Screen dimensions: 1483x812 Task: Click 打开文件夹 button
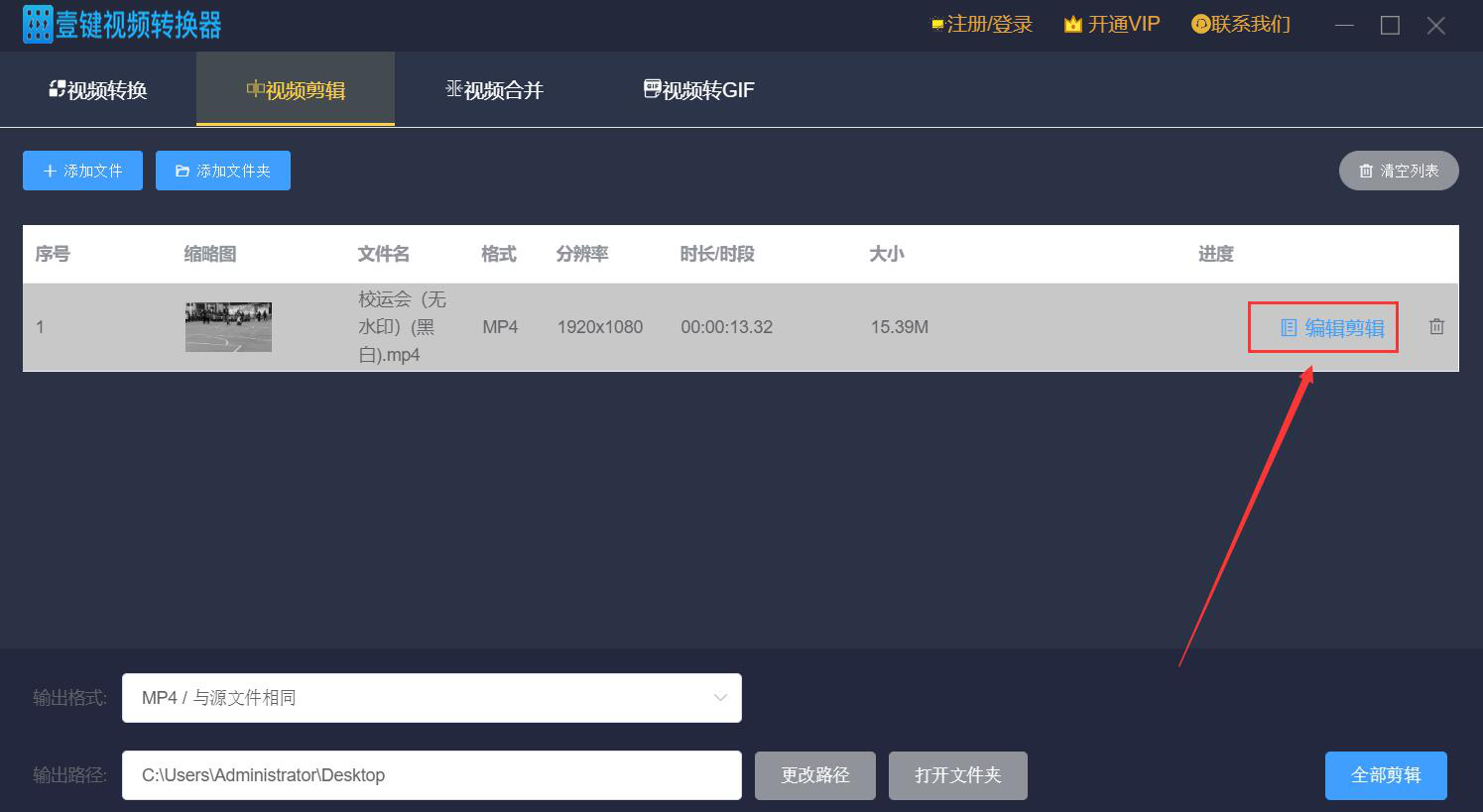(x=957, y=775)
